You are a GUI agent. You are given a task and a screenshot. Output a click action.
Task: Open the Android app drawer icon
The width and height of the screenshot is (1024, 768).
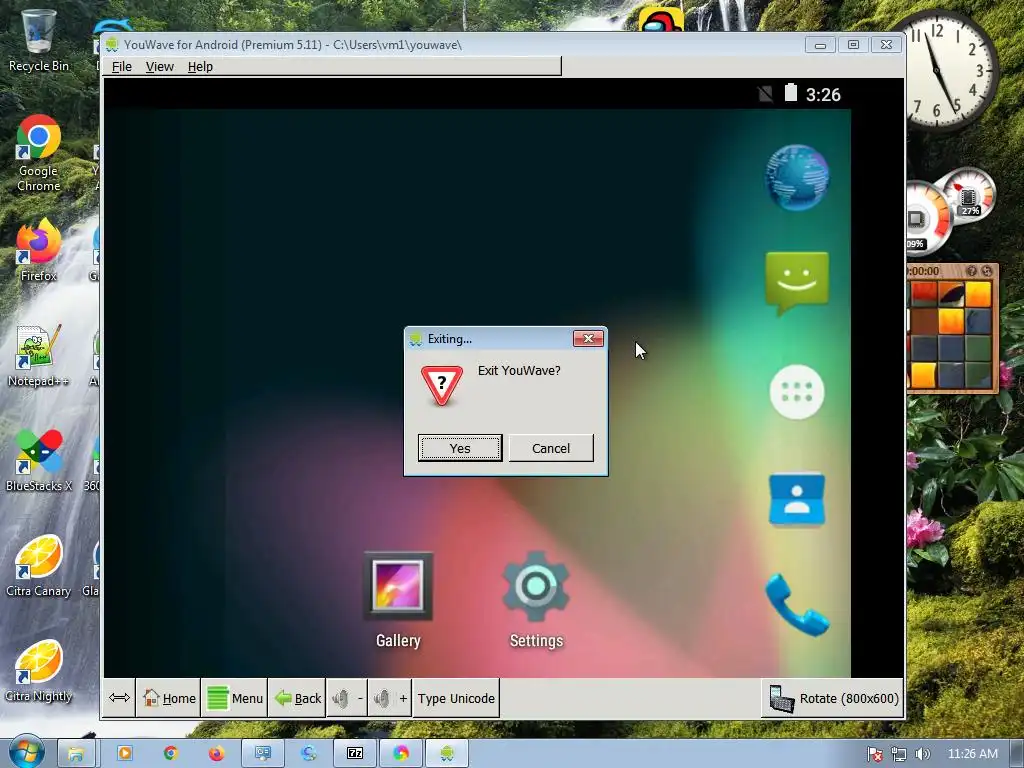pos(797,392)
